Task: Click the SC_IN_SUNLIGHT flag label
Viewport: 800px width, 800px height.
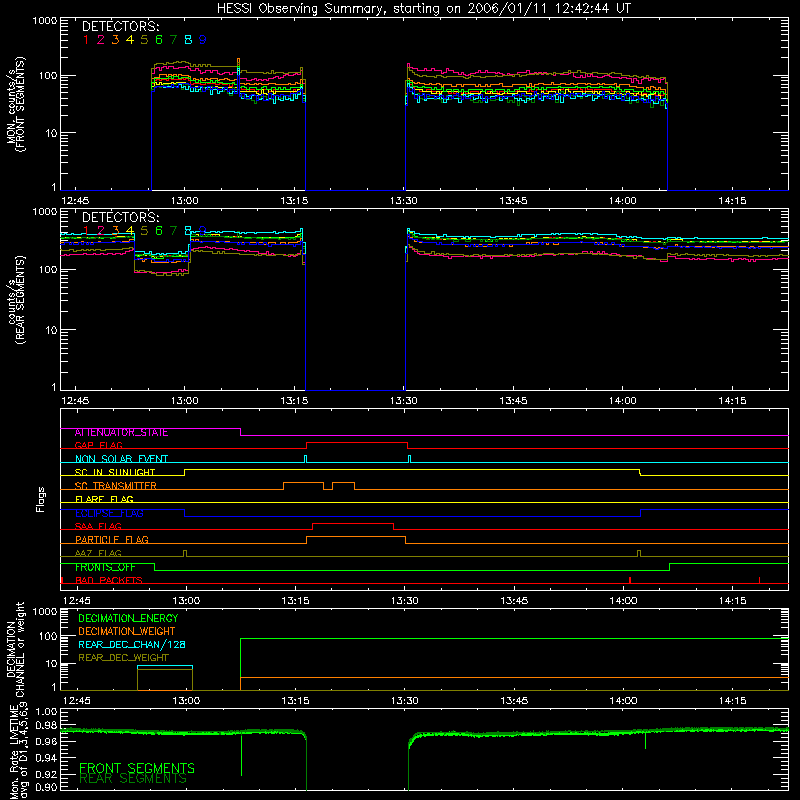Action: [x=115, y=472]
